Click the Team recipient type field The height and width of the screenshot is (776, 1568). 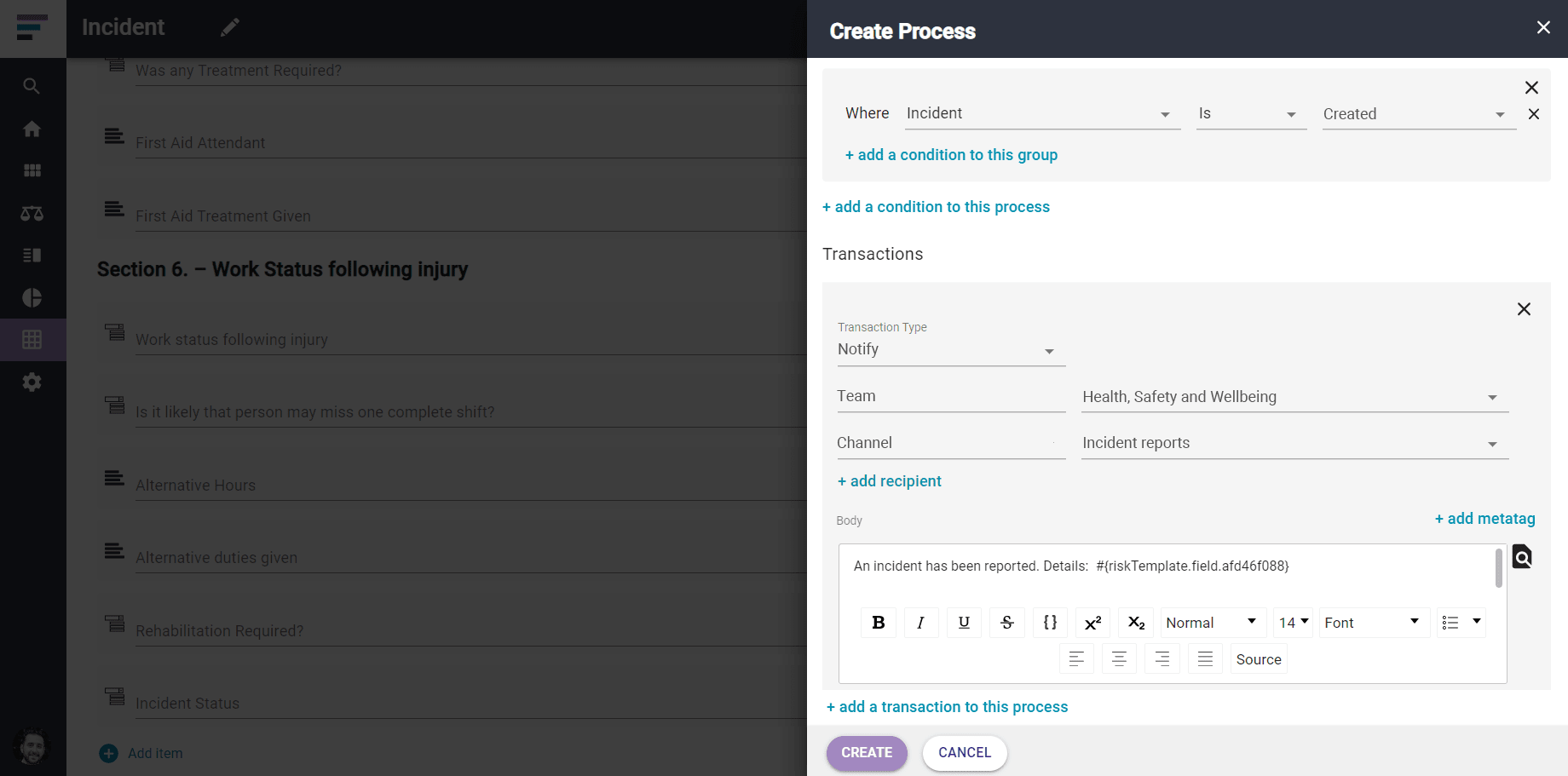(x=951, y=397)
